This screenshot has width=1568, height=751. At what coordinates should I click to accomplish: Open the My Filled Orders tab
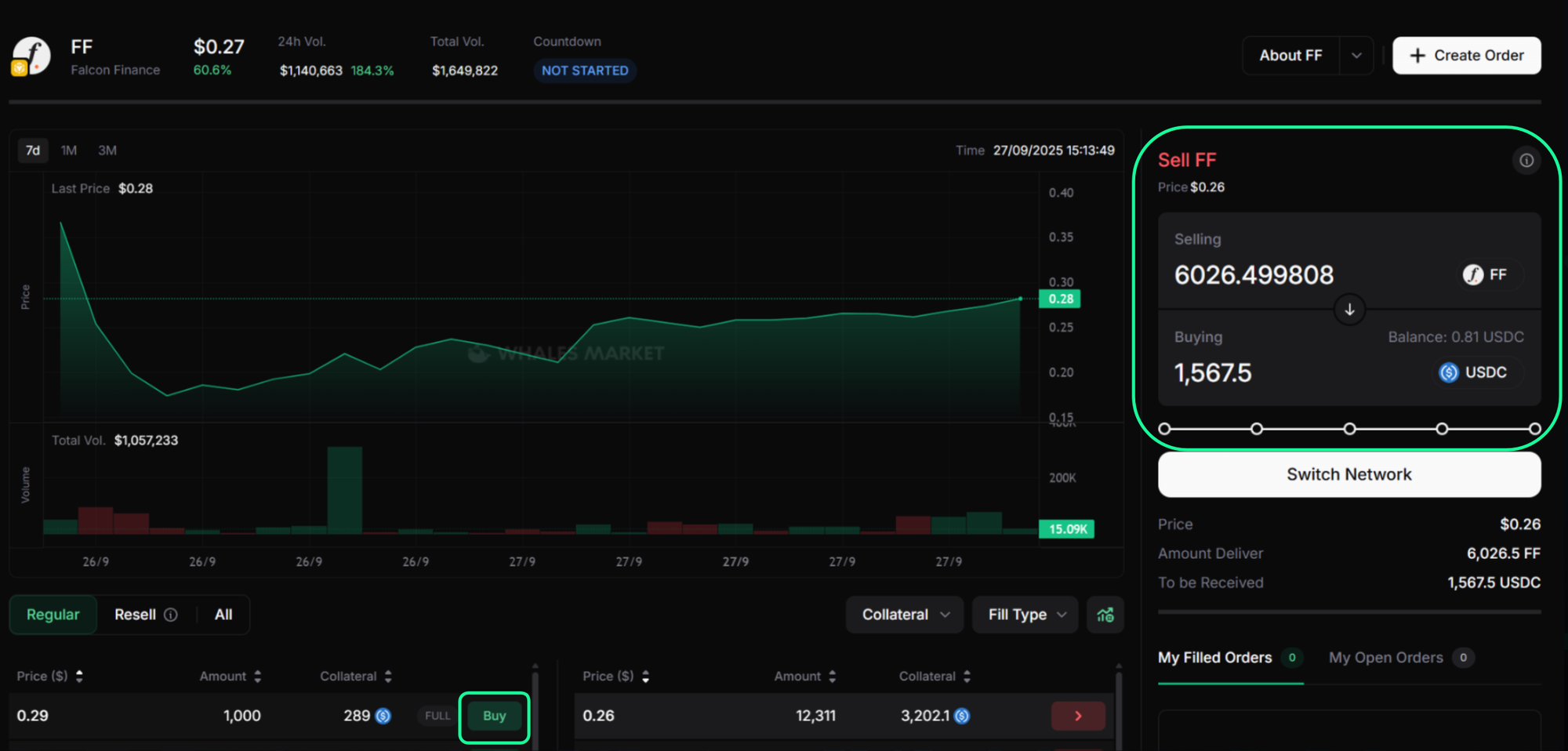[1230, 658]
